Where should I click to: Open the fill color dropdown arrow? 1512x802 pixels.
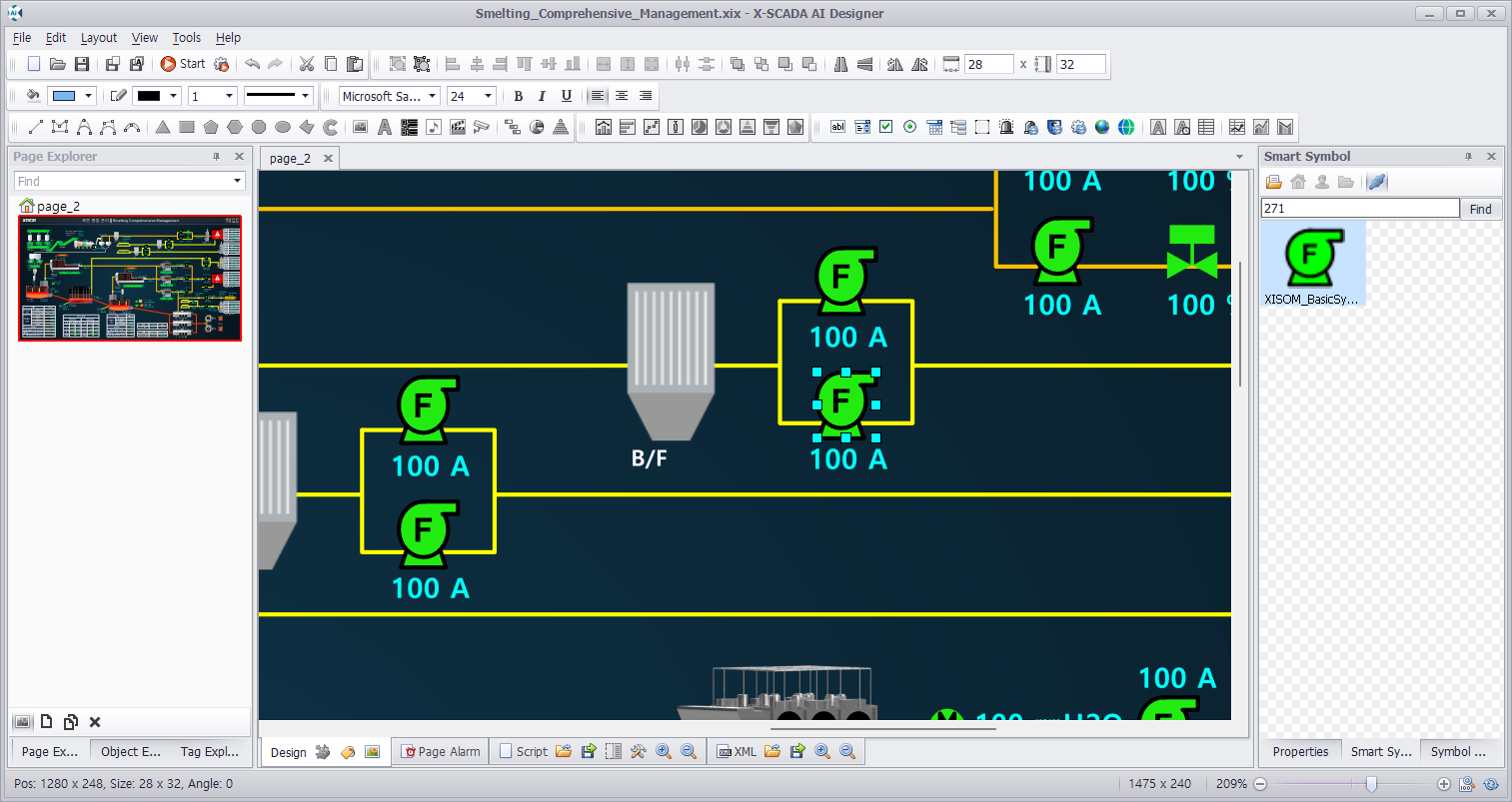(89, 96)
